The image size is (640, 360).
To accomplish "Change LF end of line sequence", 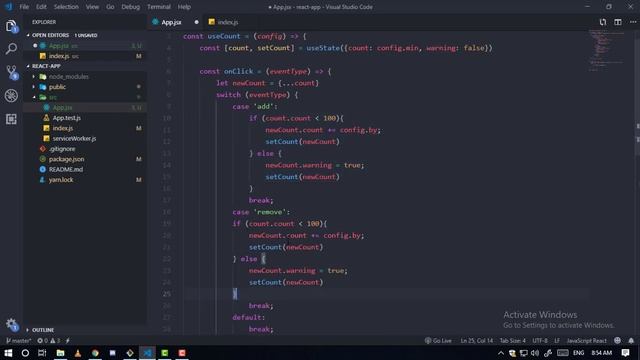I will [x=557, y=340].
